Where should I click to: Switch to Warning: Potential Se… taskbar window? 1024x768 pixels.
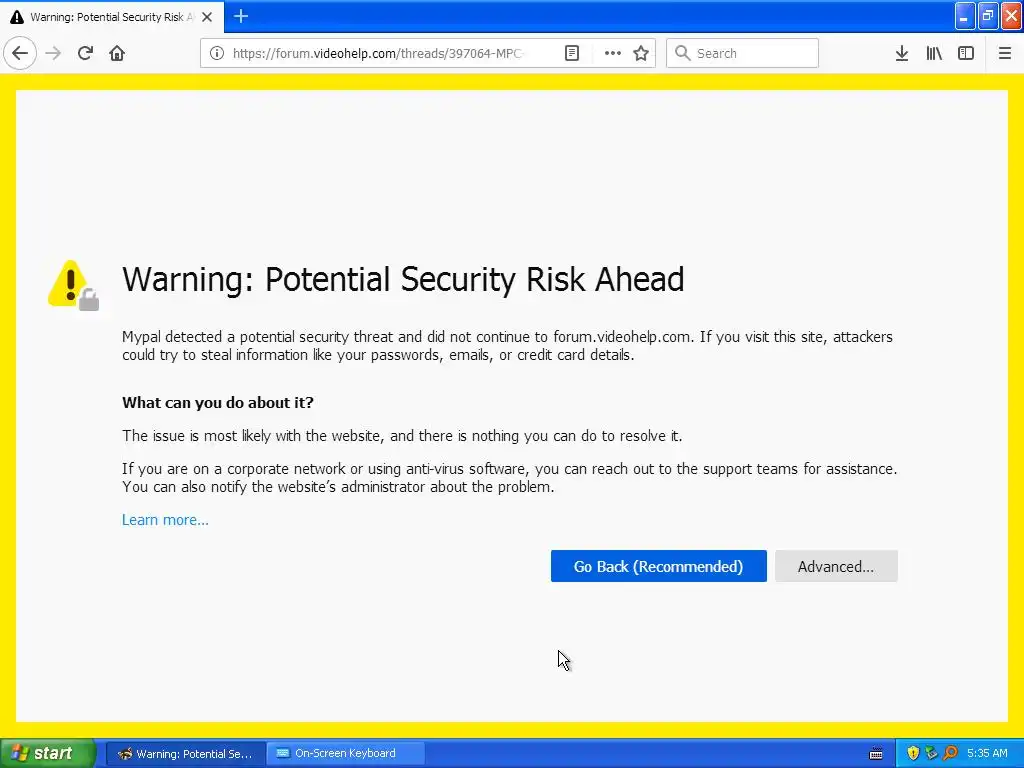[185, 754]
